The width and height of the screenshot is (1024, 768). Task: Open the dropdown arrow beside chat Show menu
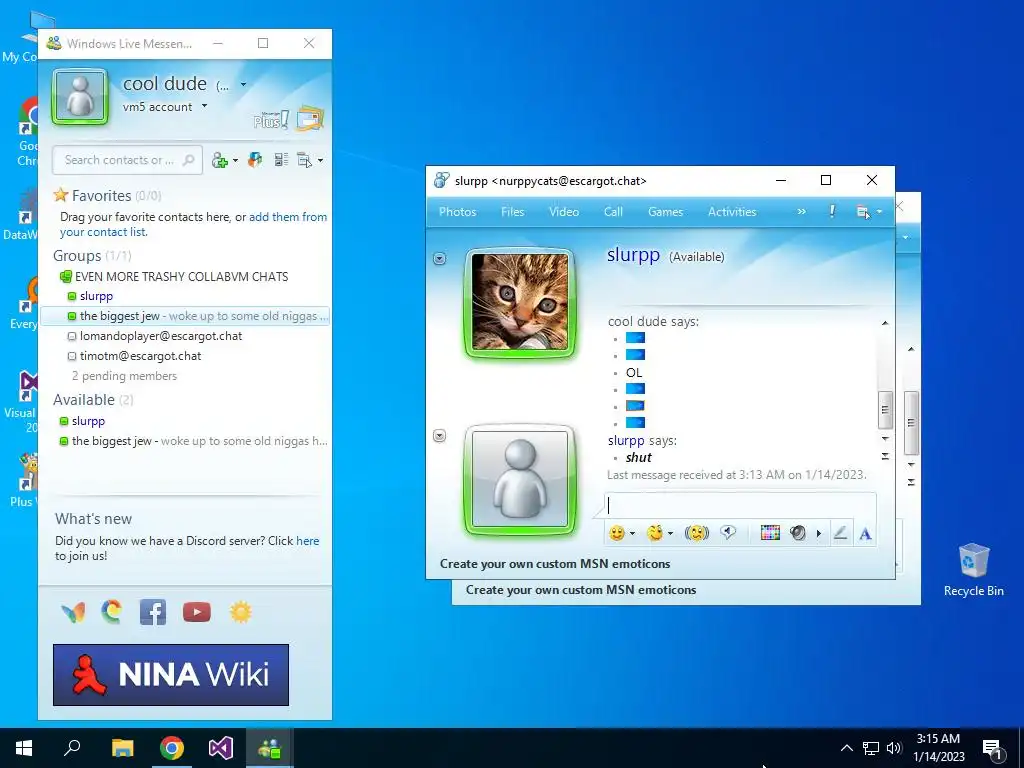coord(880,212)
